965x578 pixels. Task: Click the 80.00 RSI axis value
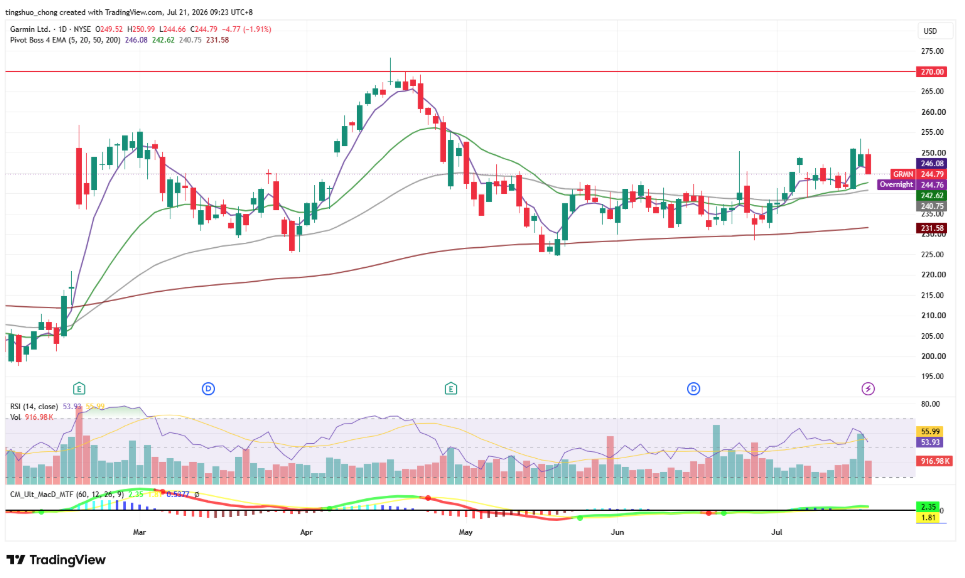pos(930,404)
